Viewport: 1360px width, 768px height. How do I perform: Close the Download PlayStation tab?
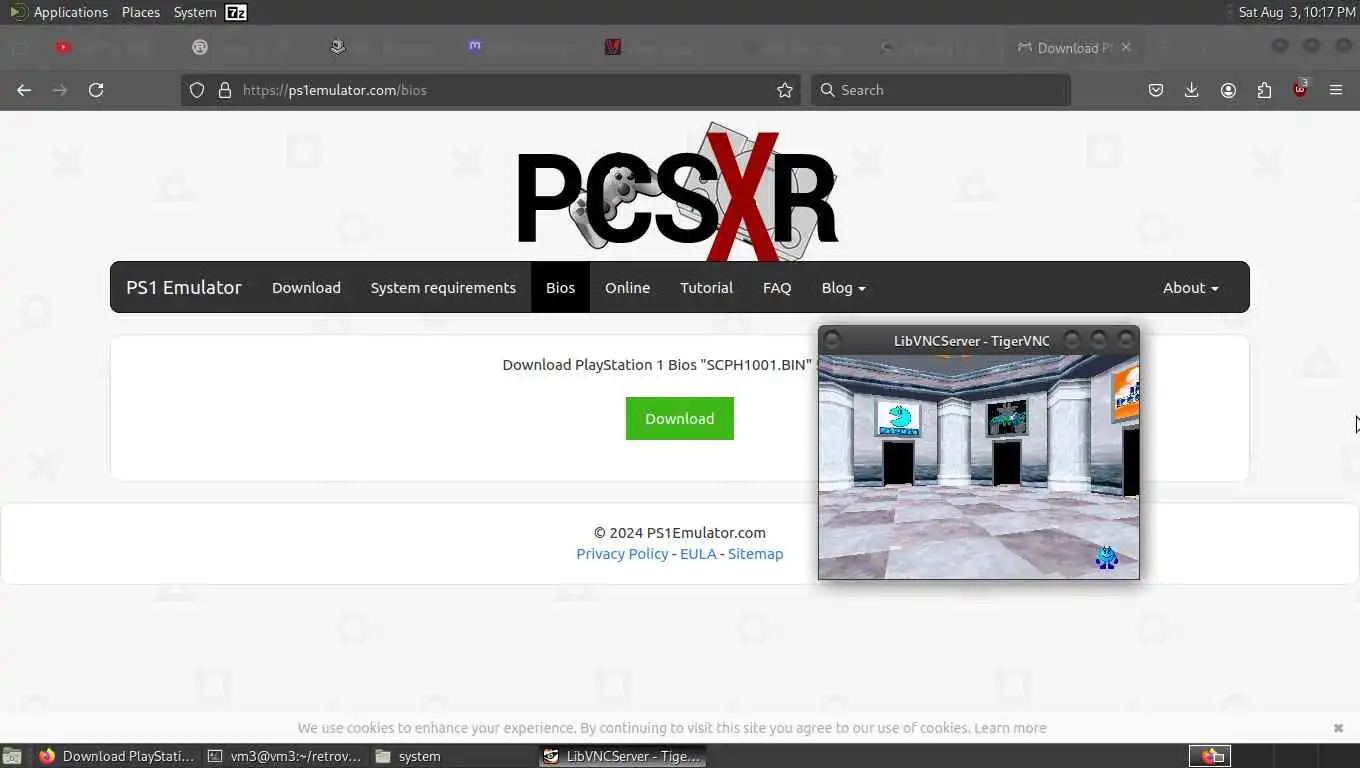pyautogui.click(x=1126, y=47)
